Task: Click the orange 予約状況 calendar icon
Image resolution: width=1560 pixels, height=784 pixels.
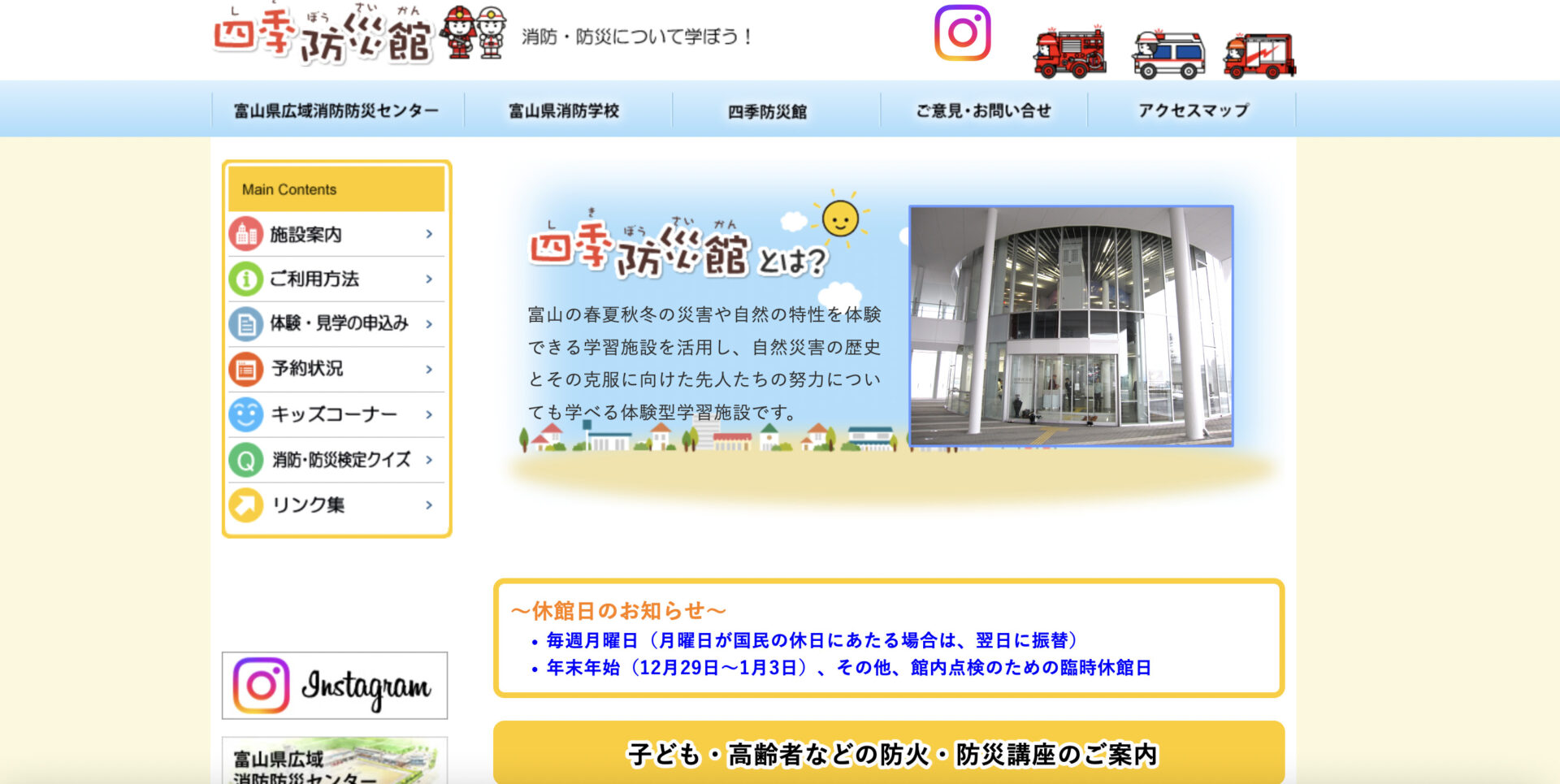Action: point(245,369)
